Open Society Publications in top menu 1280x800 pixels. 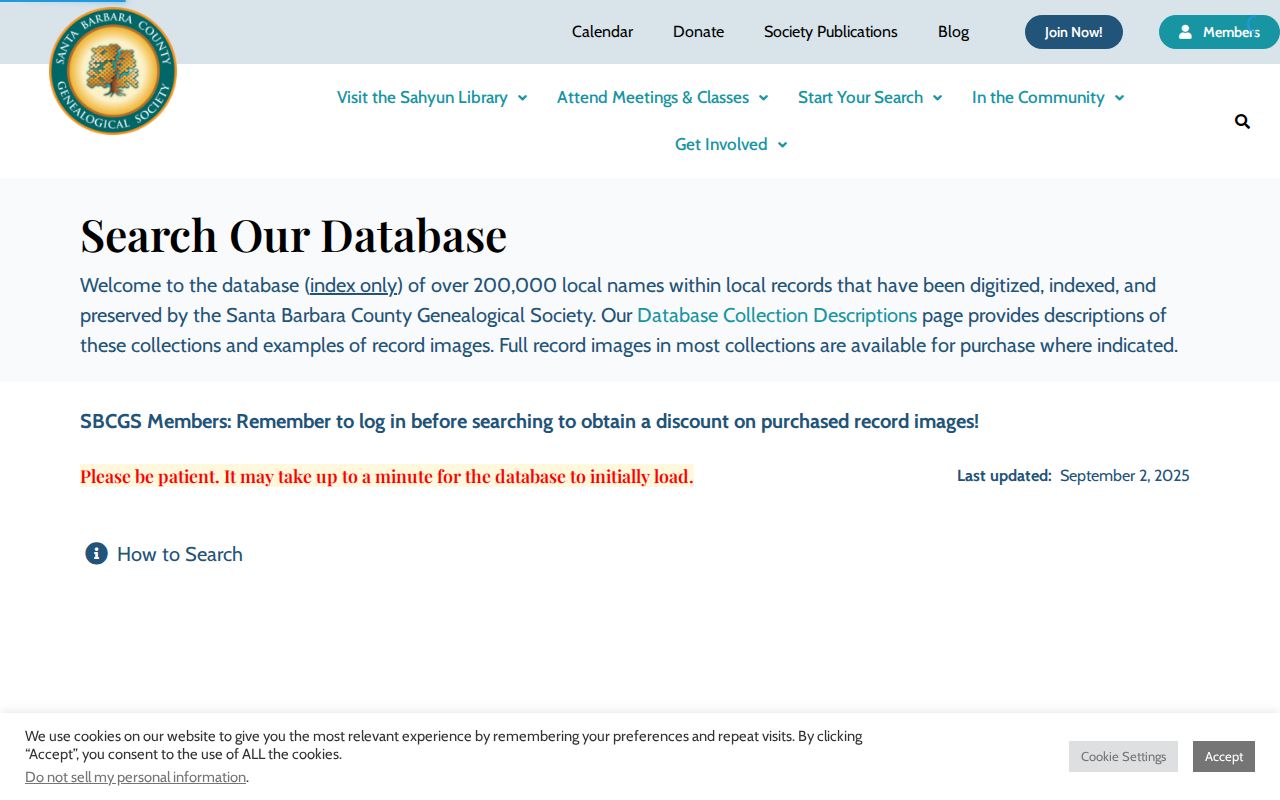pyautogui.click(x=831, y=32)
